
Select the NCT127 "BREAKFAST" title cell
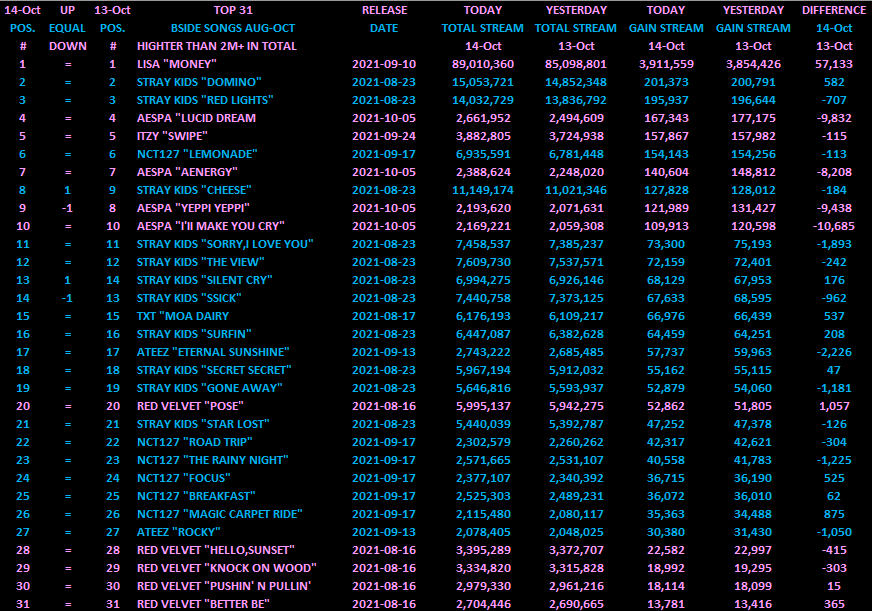pyautogui.click(x=196, y=496)
